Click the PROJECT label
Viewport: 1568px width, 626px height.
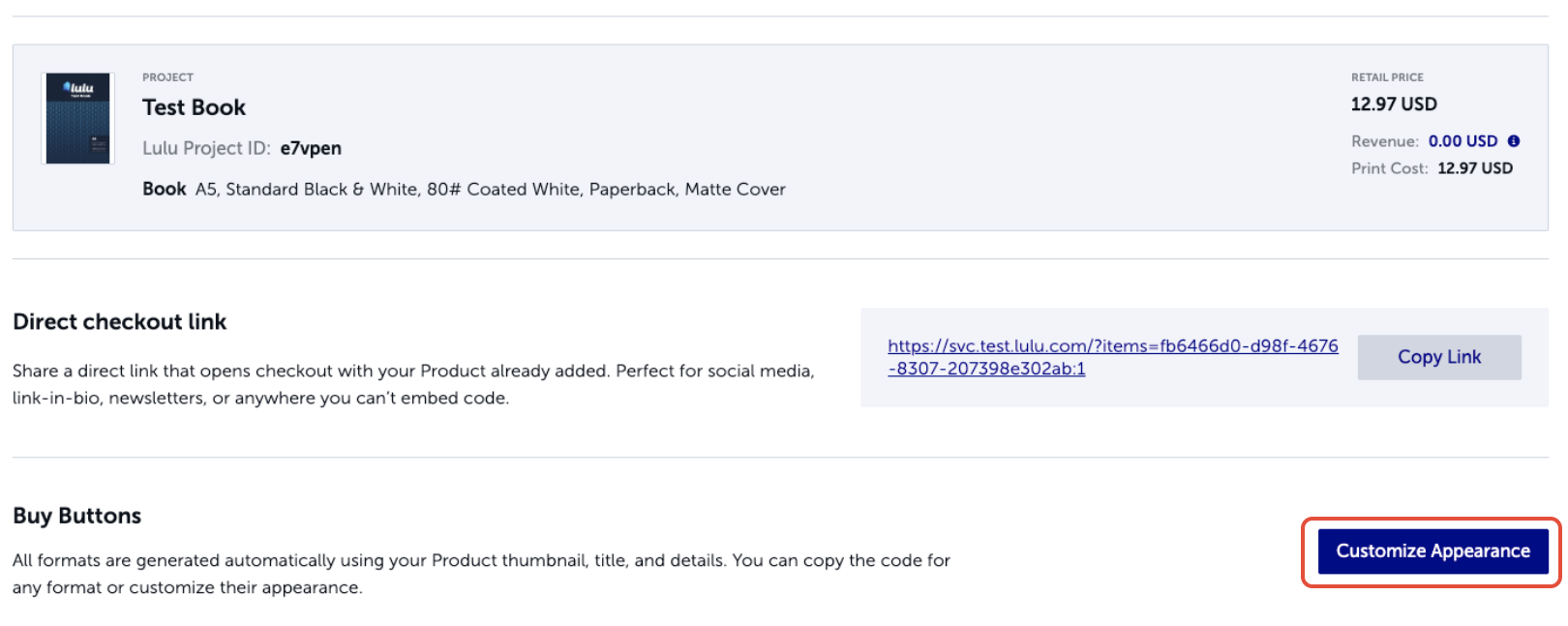(x=167, y=77)
